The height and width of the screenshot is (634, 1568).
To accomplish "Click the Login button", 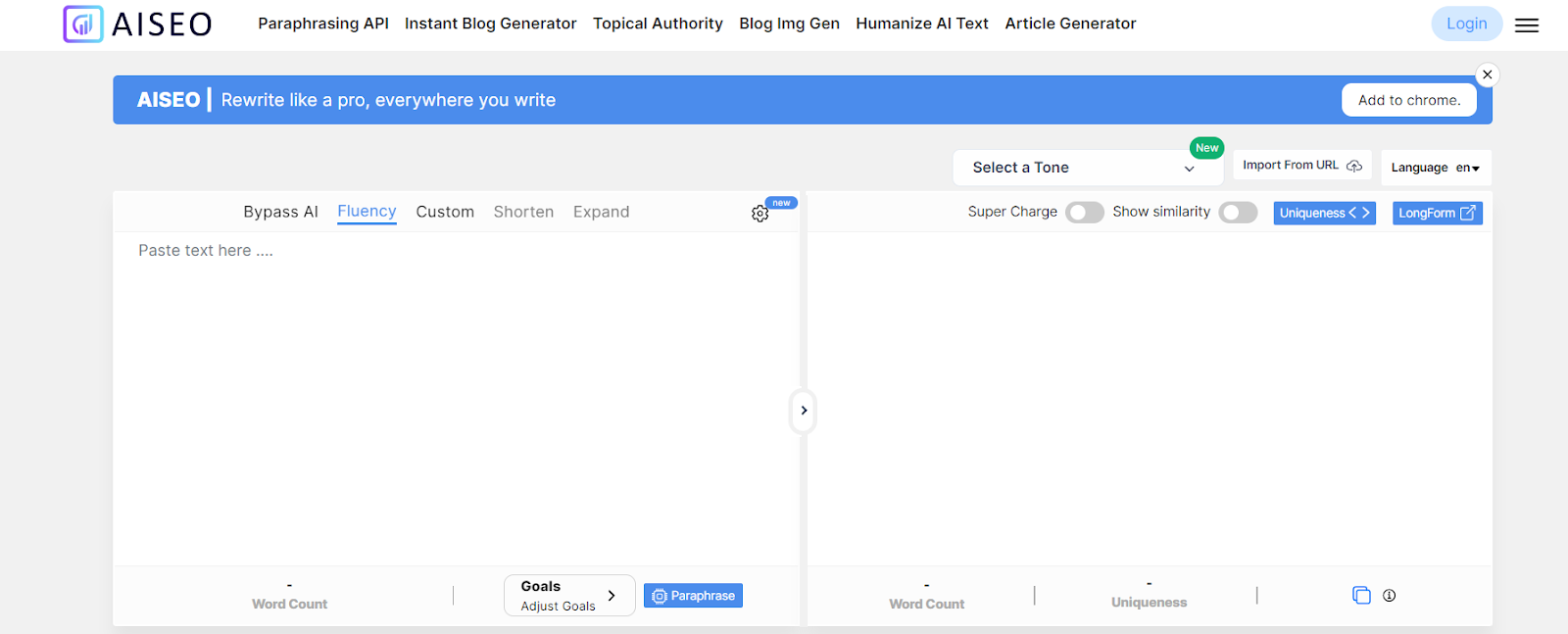I will (x=1467, y=24).
